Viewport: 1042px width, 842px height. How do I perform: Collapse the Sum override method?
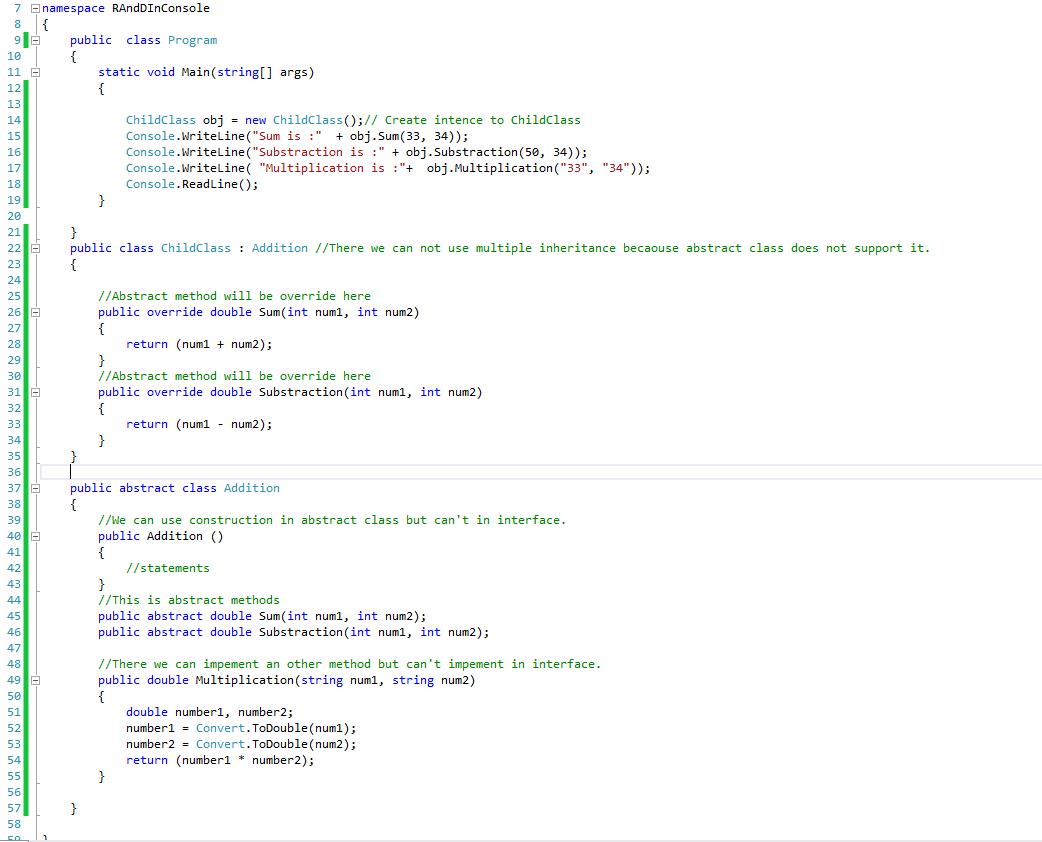[x=34, y=312]
